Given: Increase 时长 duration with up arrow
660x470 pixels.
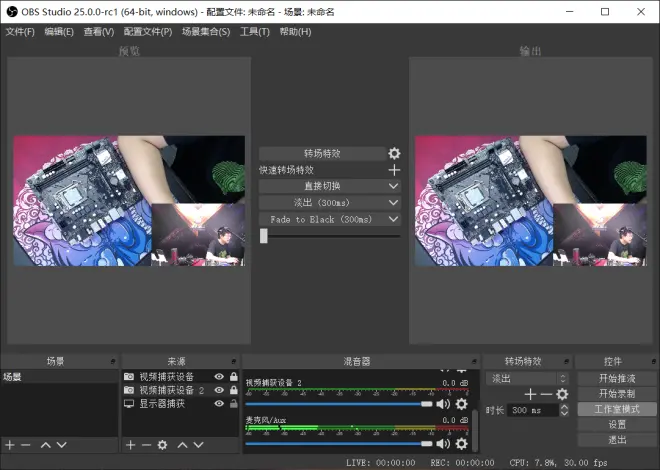Looking at the screenshot, I should 564,406.
